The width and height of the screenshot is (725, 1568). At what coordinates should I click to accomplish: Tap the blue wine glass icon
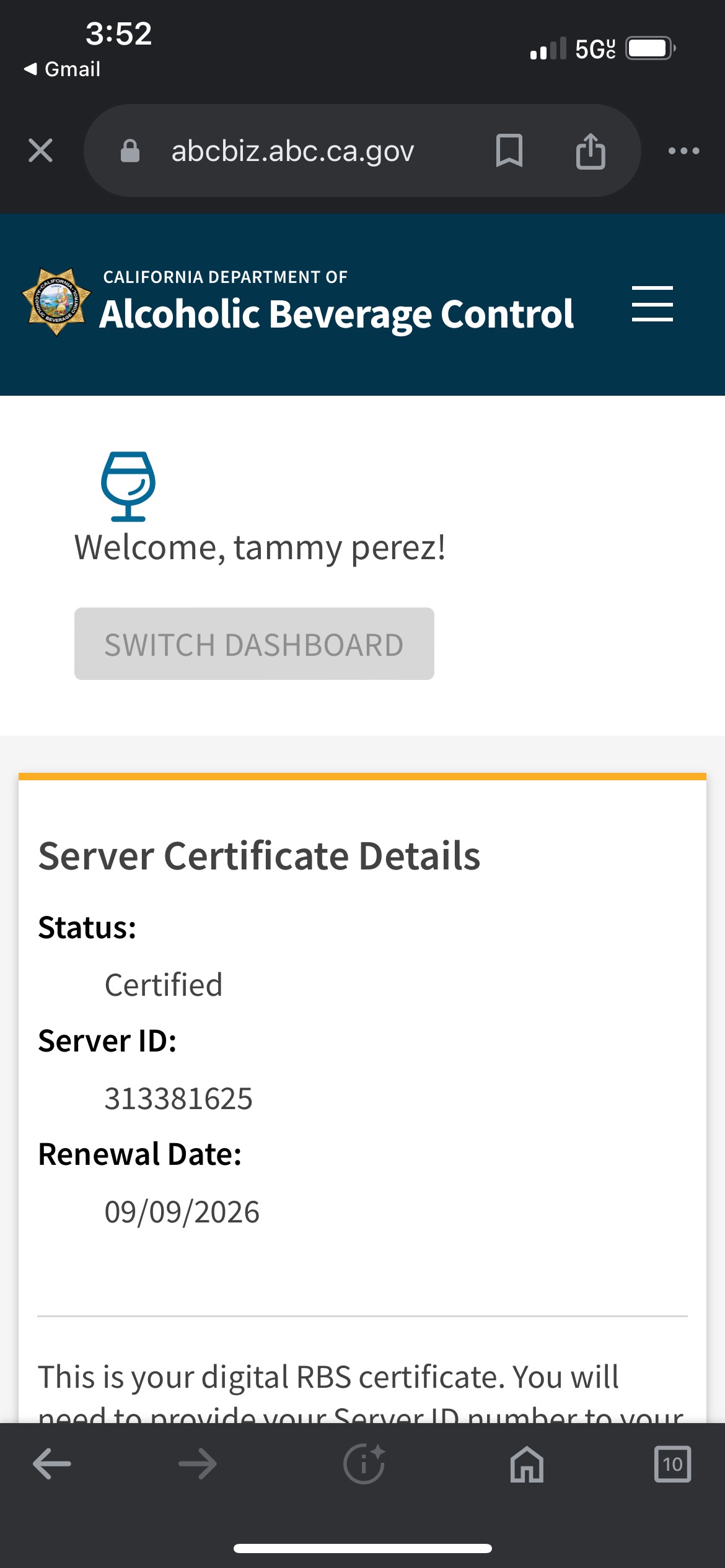128,486
